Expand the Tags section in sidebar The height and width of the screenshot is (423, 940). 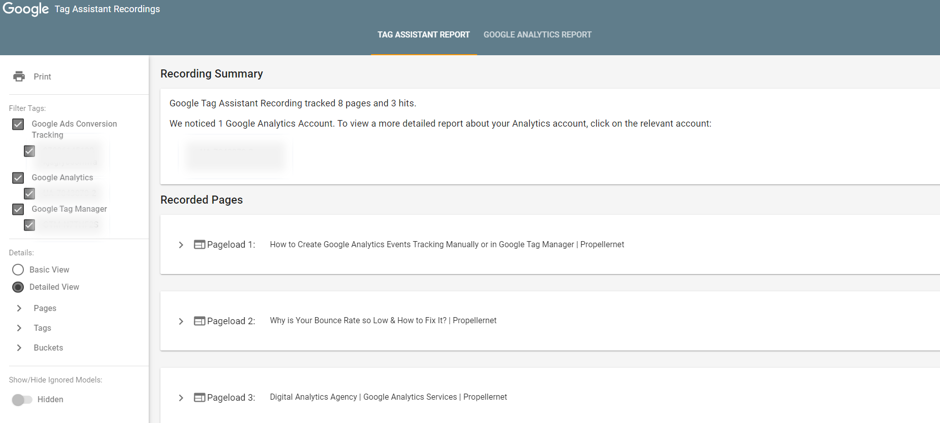pos(19,328)
